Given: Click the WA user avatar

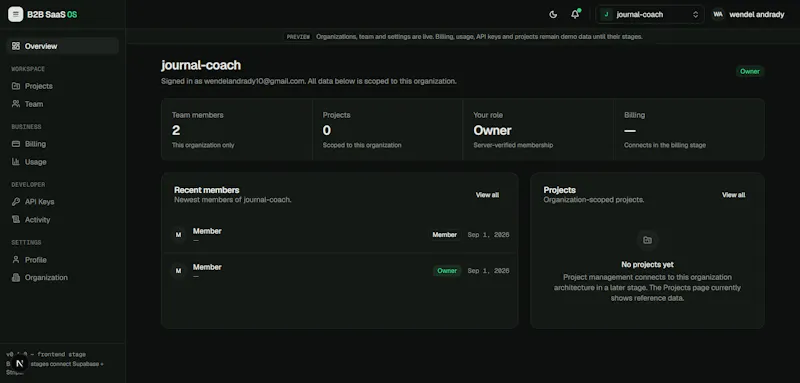Looking at the screenshot, I should [718, 14].
